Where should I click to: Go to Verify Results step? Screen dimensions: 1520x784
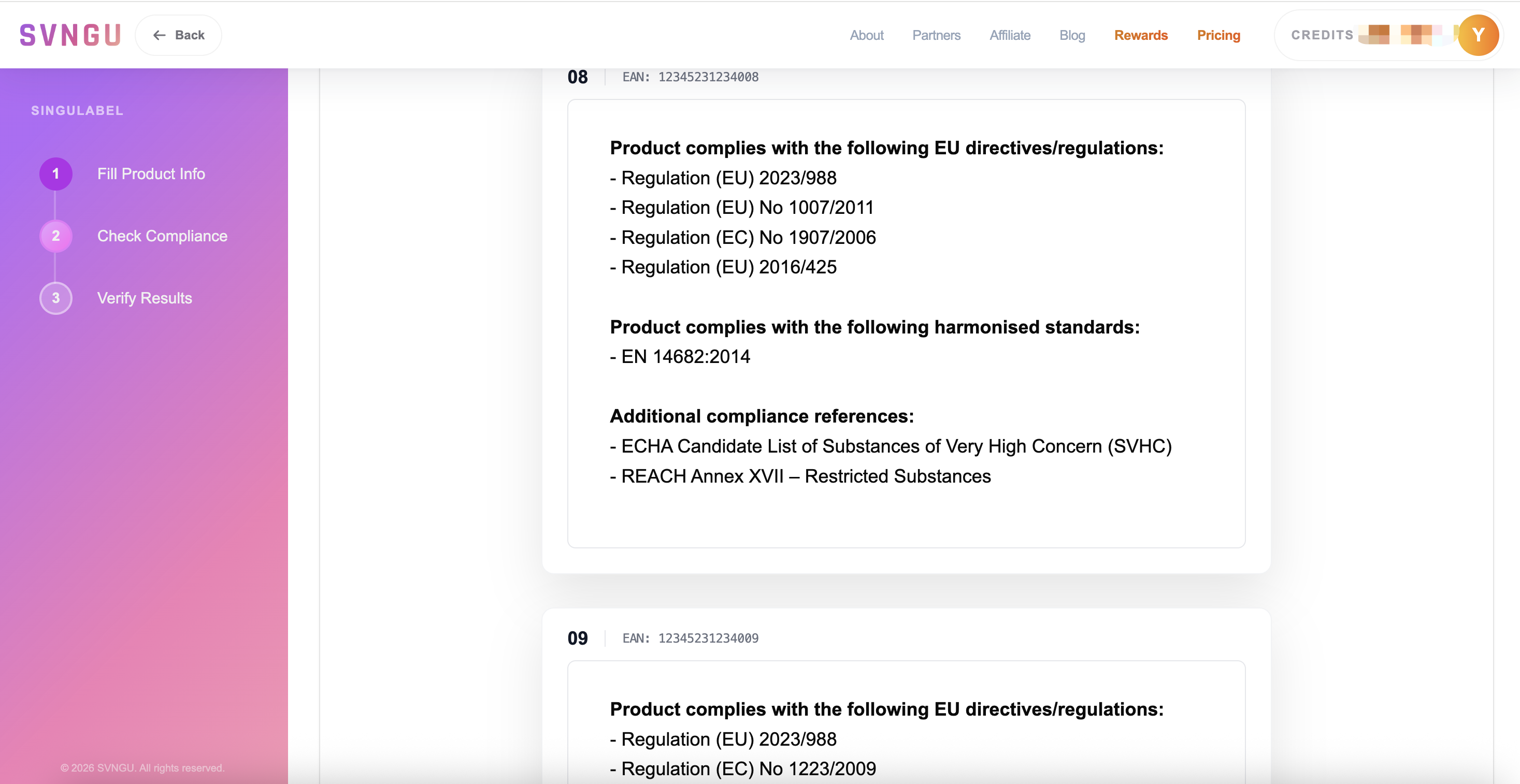pos(145,298)
